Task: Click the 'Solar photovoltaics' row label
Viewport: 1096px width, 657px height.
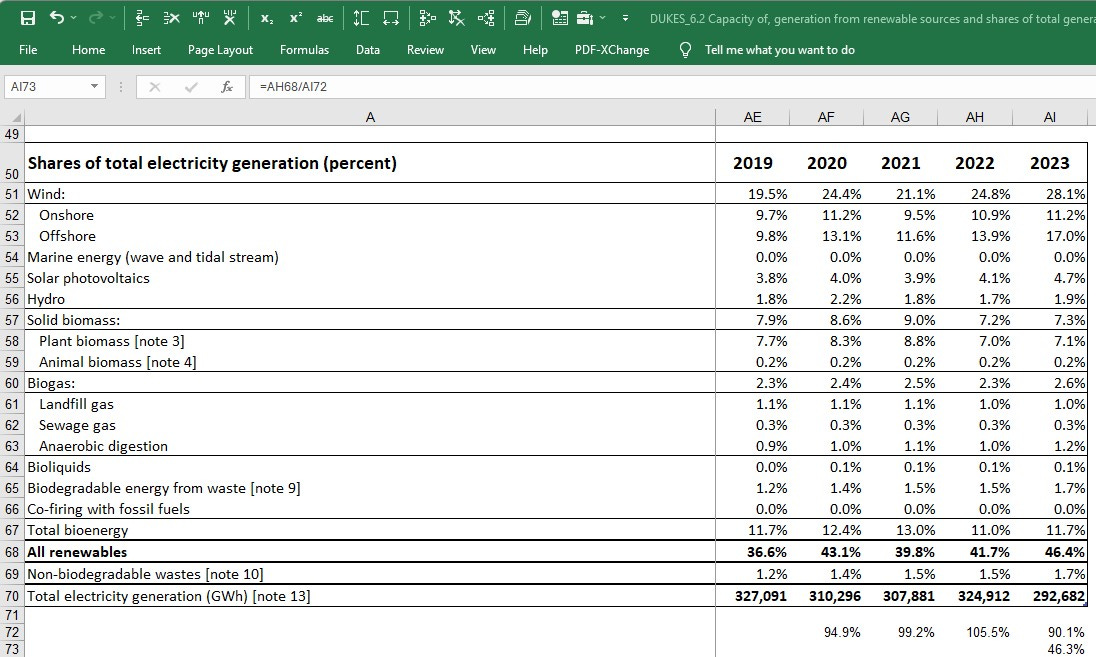Action: [88, 278]
